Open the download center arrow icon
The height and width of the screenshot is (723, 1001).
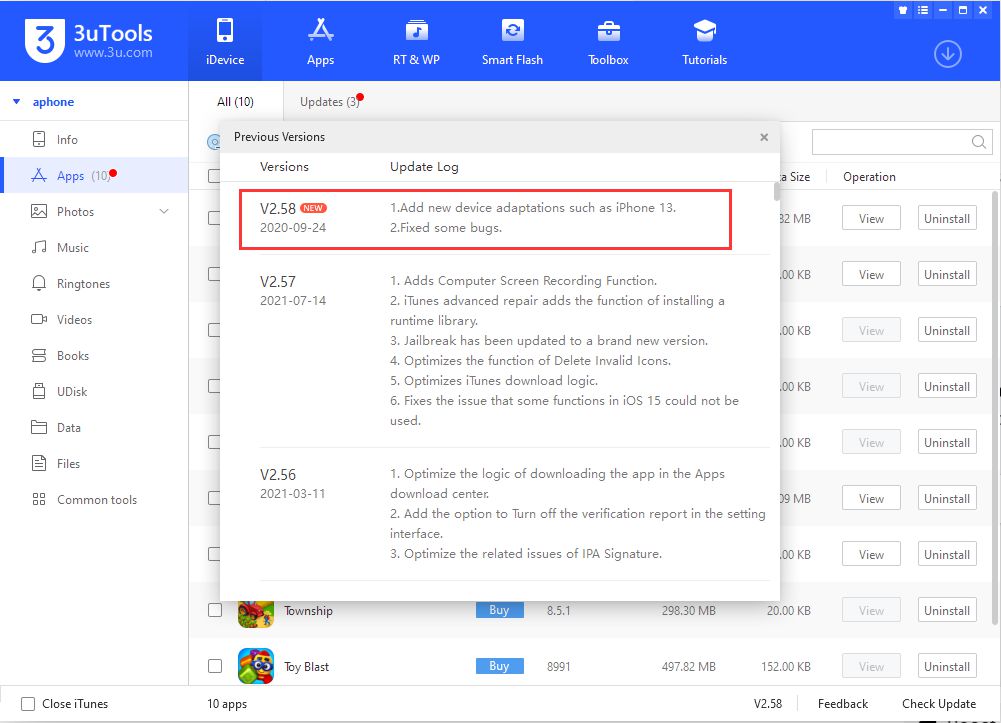coord(947,54)
